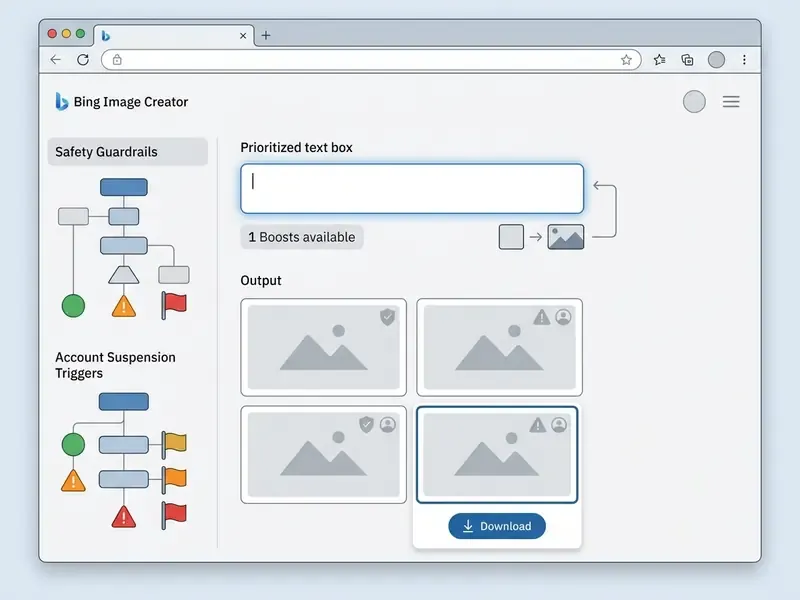
Task: Close the Bing browser tab
Action: click(x=243, y=36)
